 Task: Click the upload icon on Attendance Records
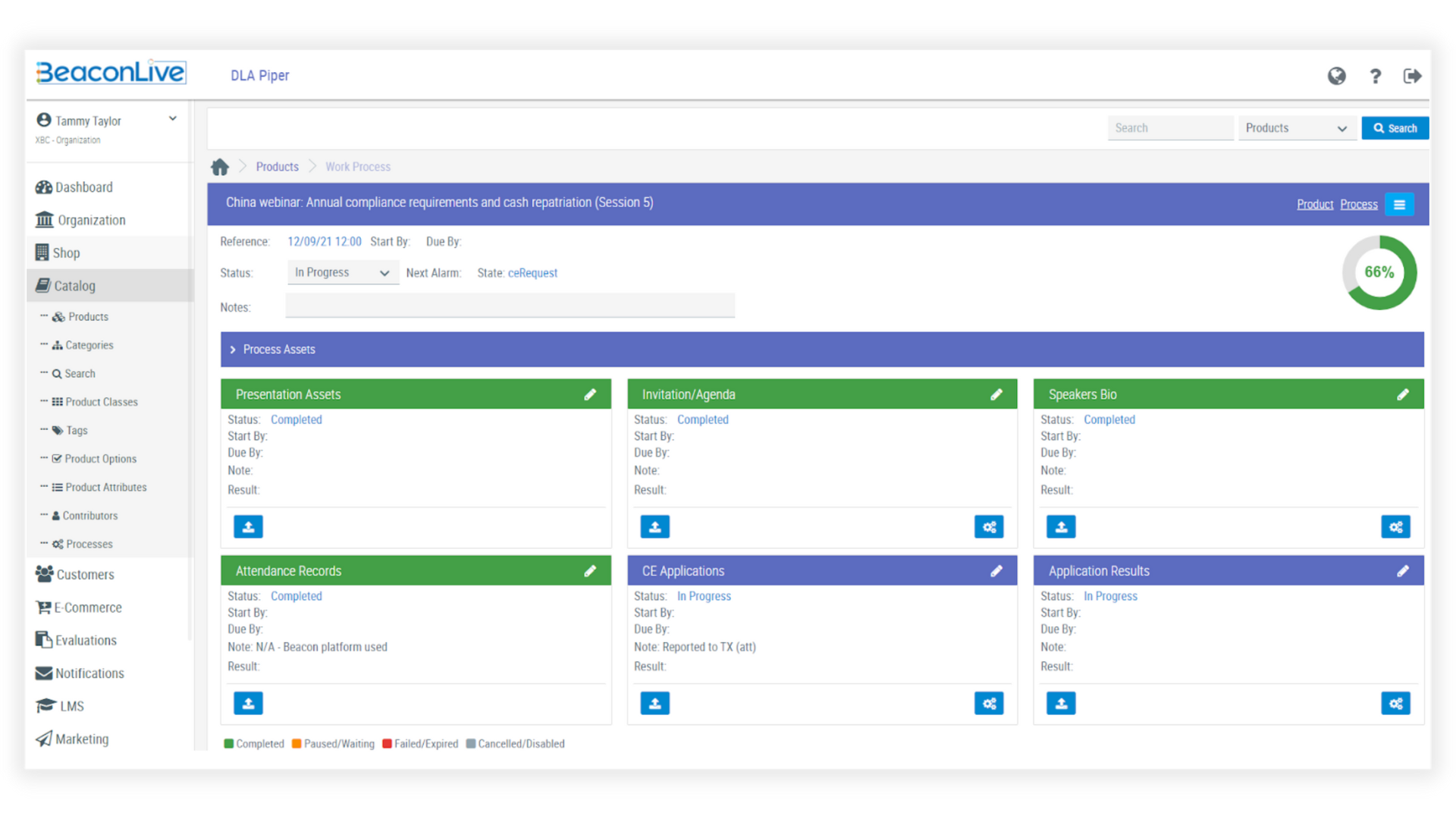click(x=248, y=703)
